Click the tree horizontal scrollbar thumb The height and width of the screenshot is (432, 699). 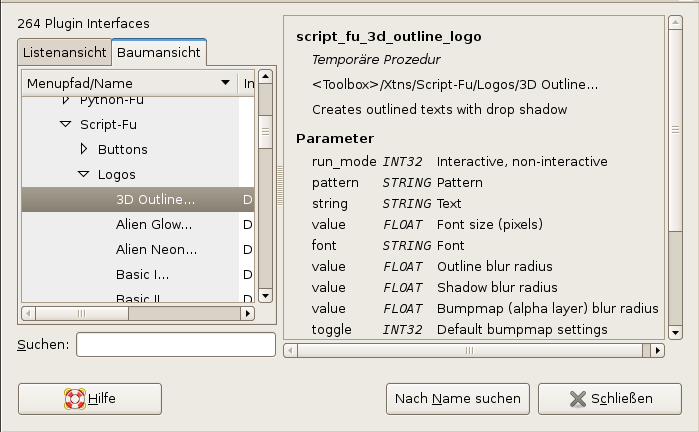click(x=82, y=313)
